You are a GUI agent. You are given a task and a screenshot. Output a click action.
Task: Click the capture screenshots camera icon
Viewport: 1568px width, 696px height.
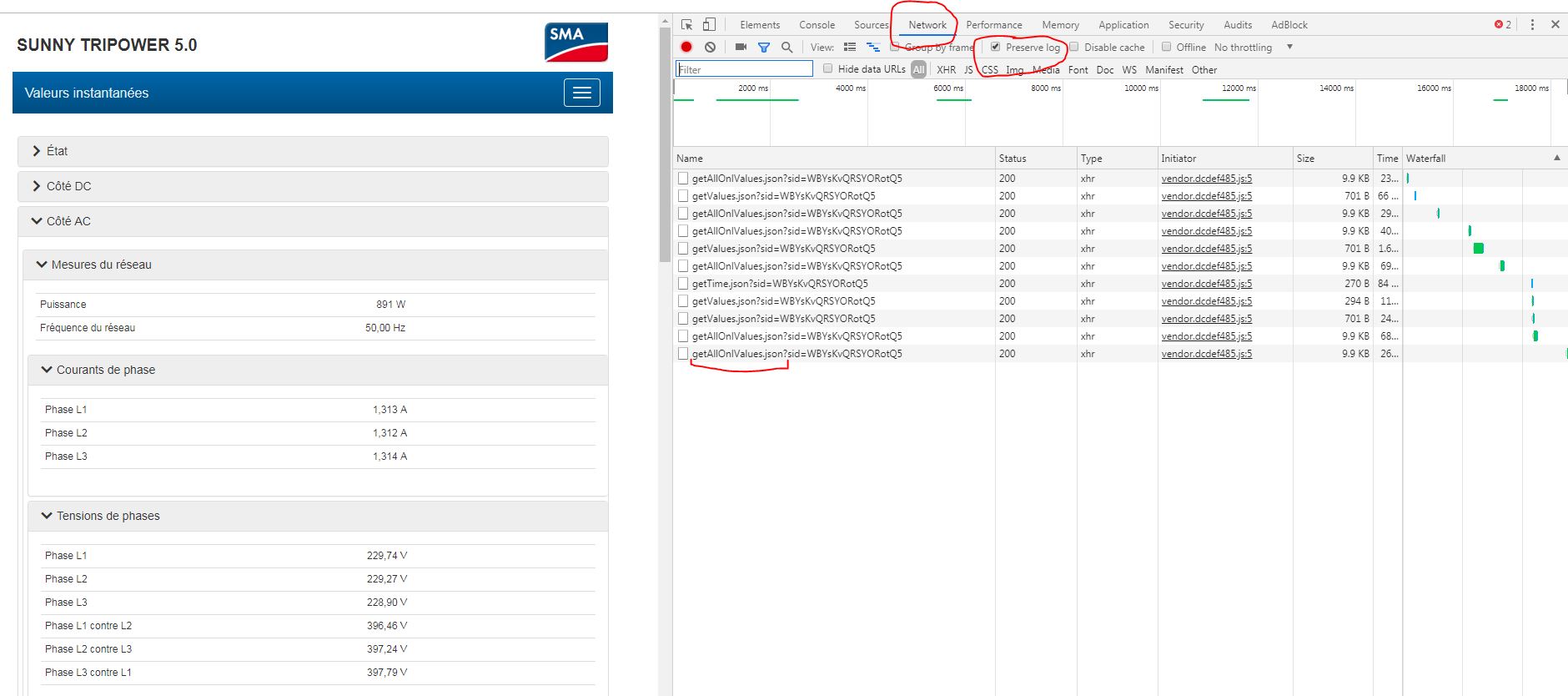pos(741,48)
